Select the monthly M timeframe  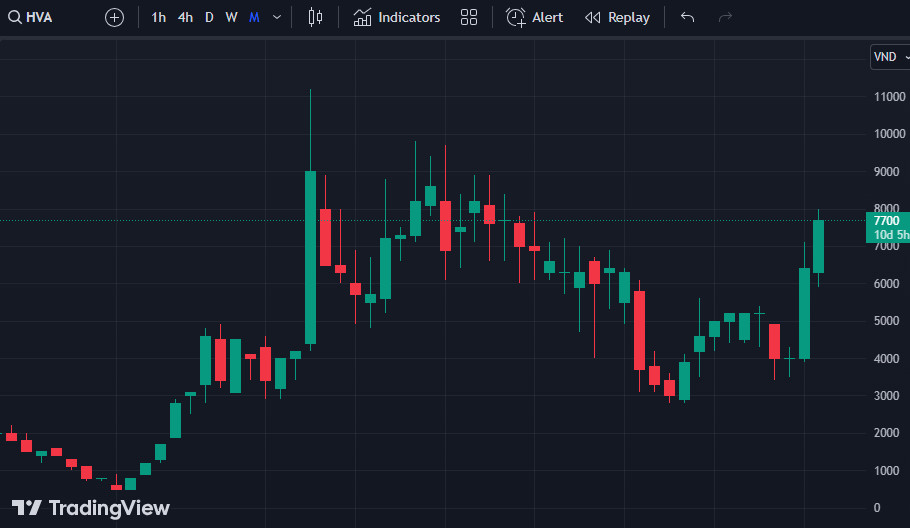(254, 17)
